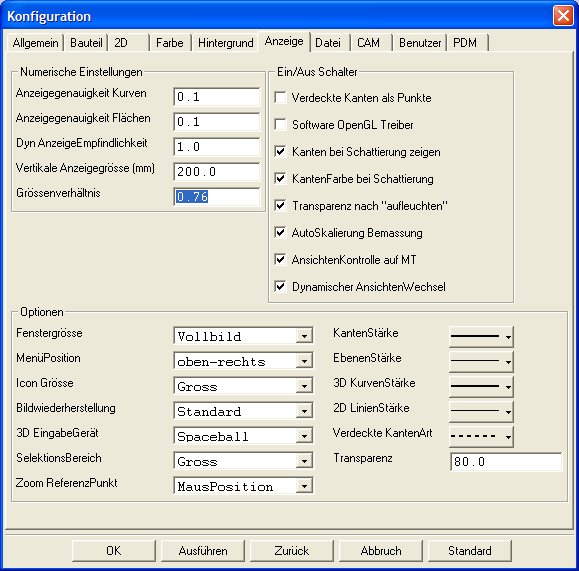
Task: Select the 2D tab
Action: pyautogui.click(x=129, y=43)
